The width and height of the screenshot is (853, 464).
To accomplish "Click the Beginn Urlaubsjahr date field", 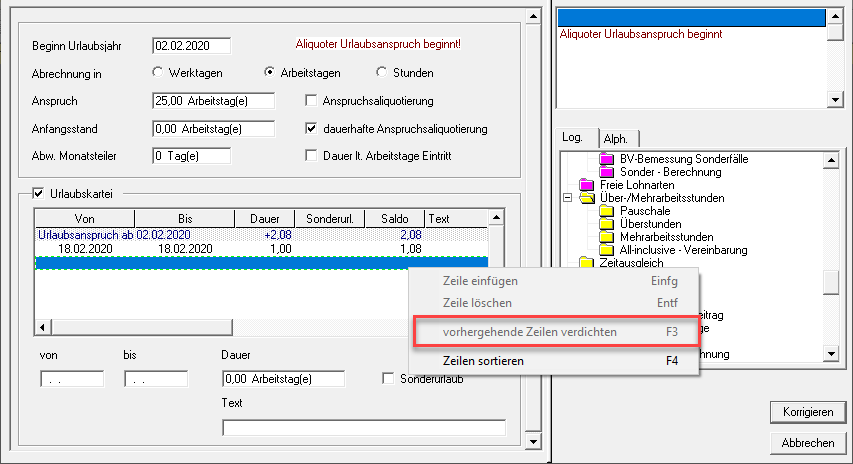I will [x=191, y=45].
